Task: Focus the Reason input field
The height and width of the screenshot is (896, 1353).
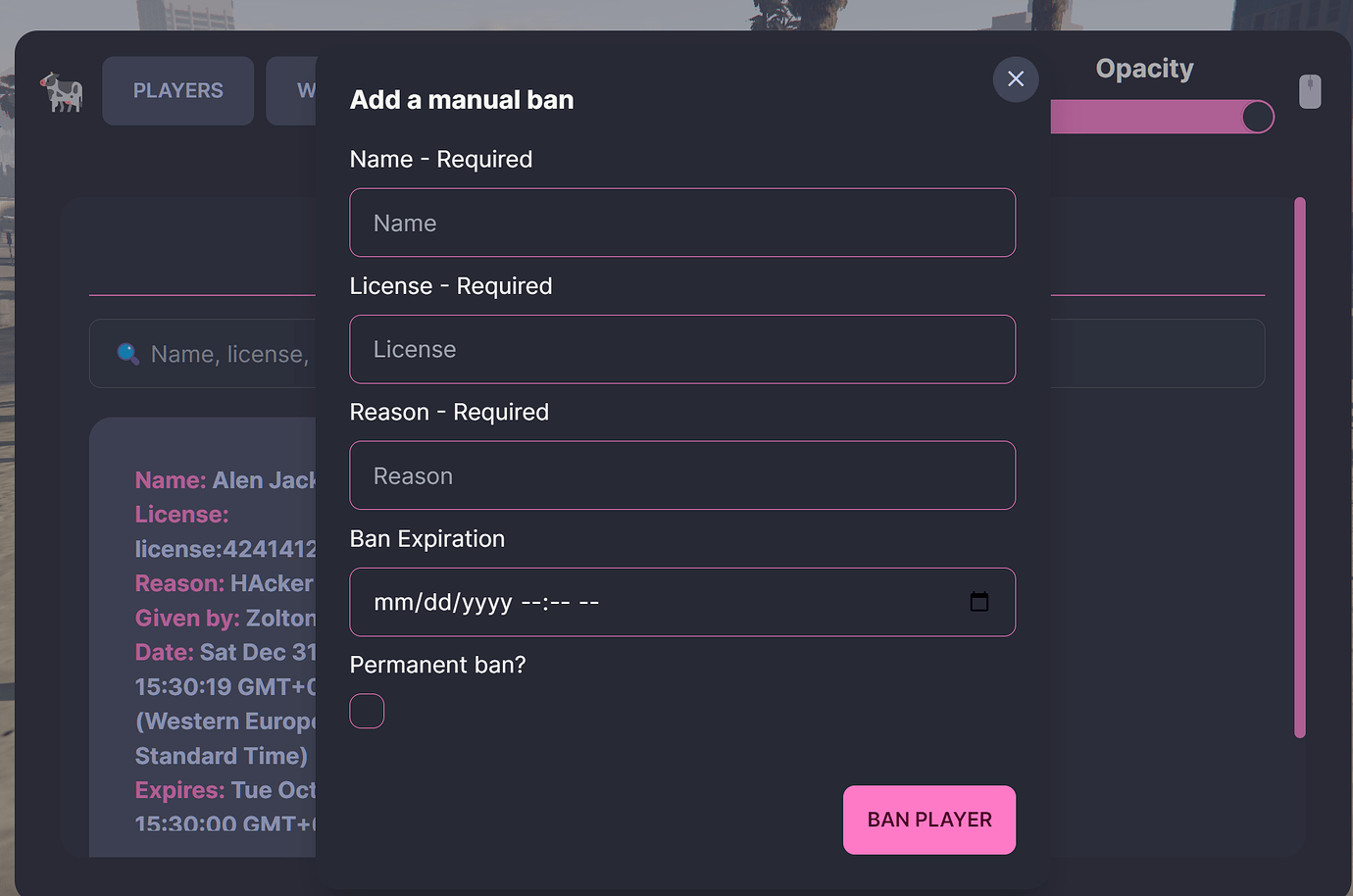Action: [682, 475]
